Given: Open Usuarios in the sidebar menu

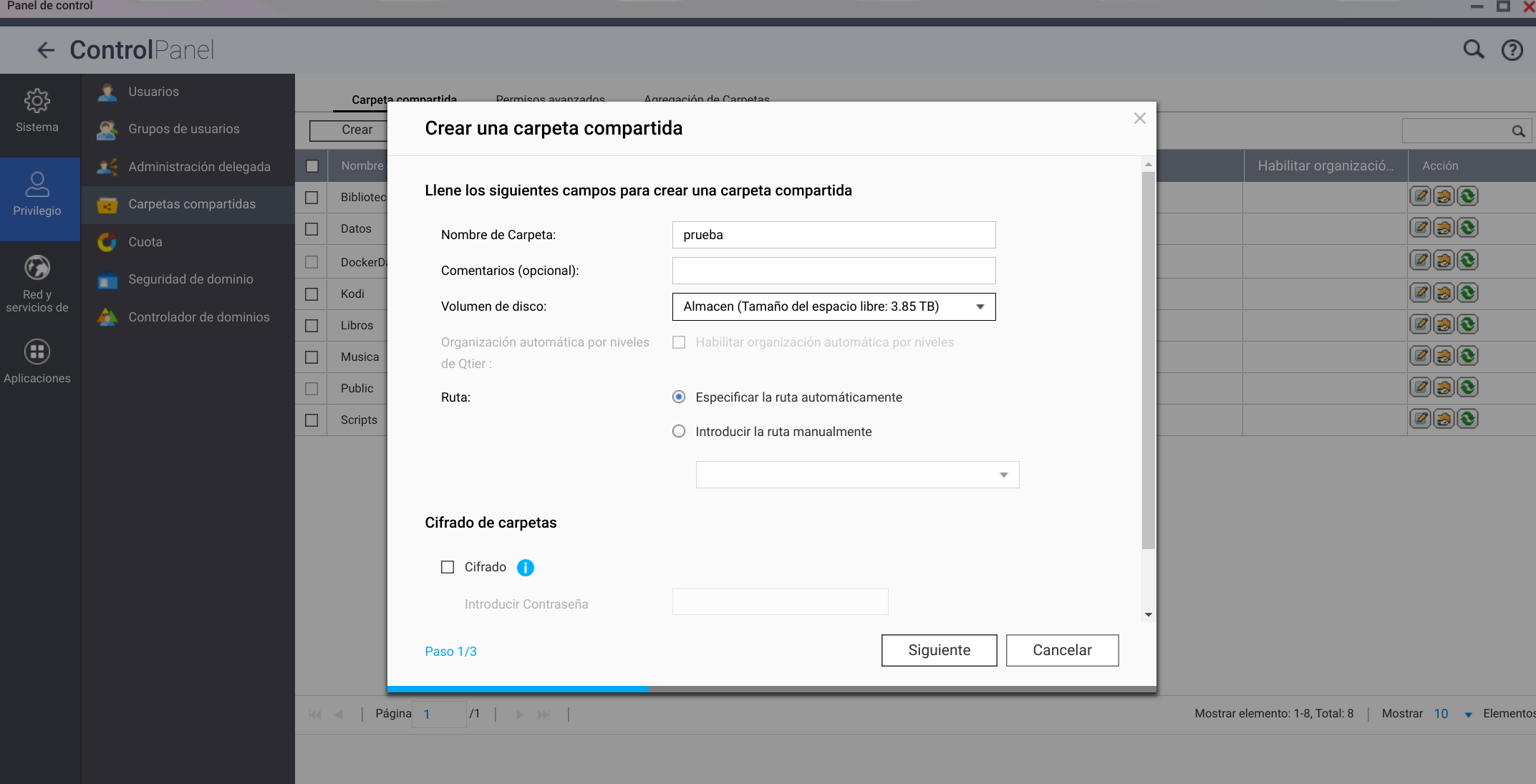Looking at the screenshot, I should tap(153, 92).
